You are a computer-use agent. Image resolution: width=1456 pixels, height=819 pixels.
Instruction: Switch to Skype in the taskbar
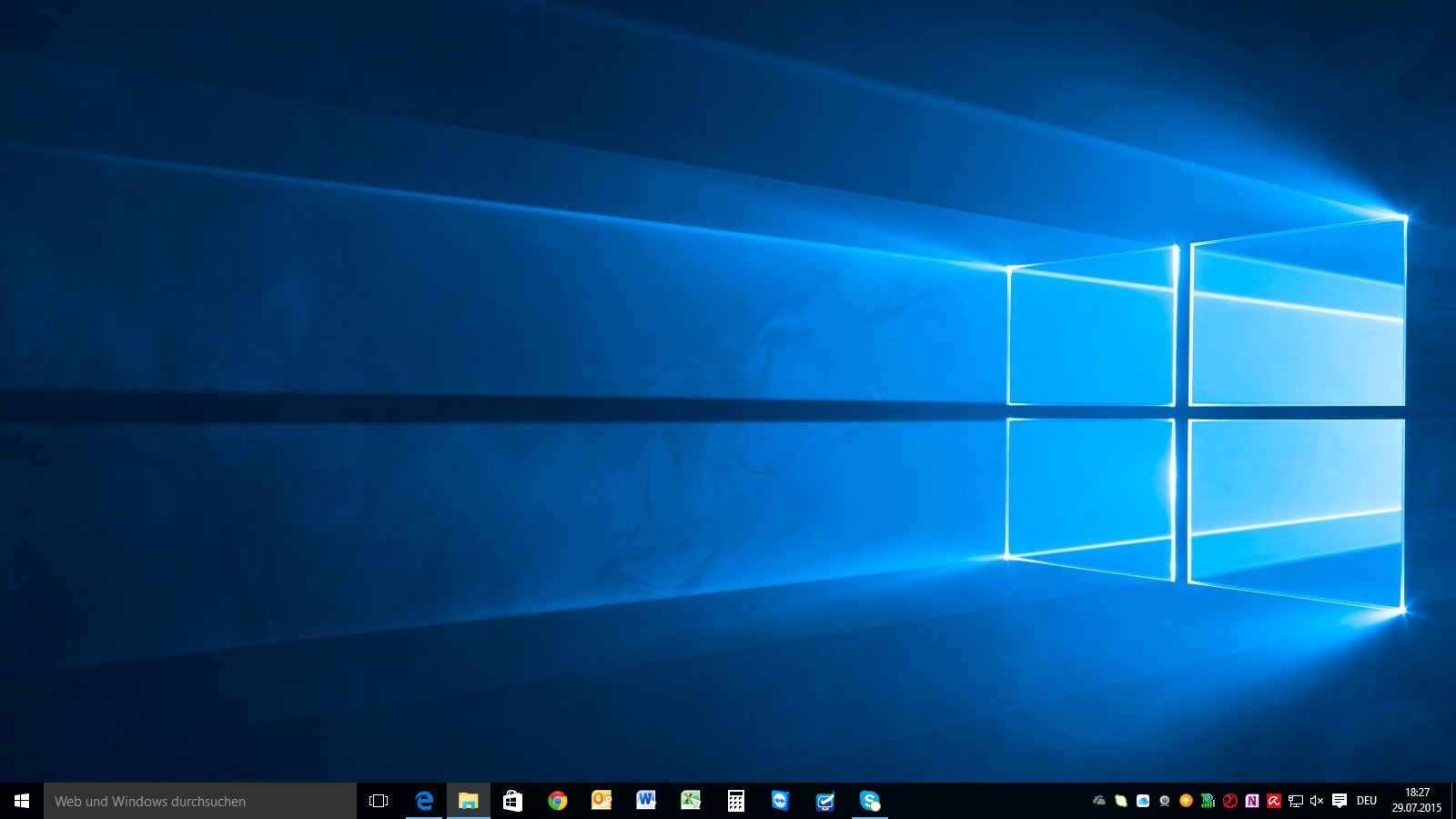point(870,801)
